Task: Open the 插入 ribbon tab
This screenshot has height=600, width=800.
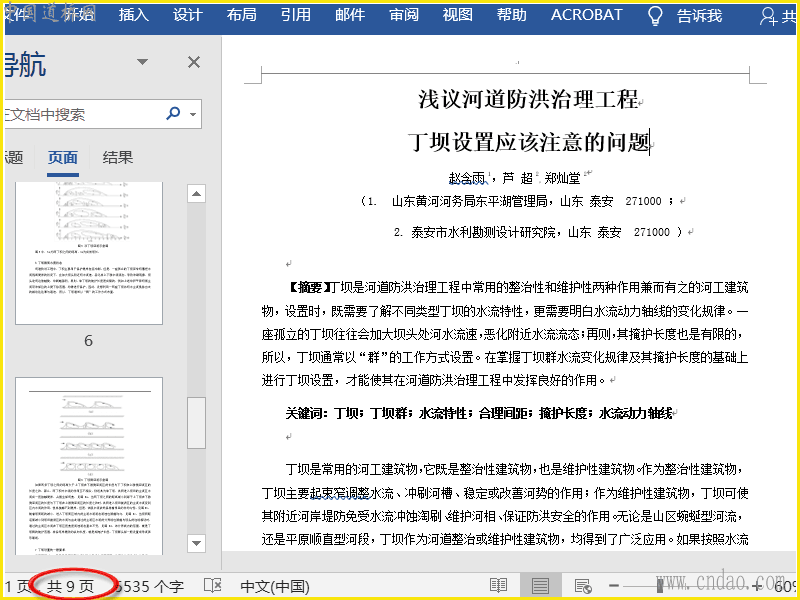Action: pyautogui.click(x=133, y=15)
